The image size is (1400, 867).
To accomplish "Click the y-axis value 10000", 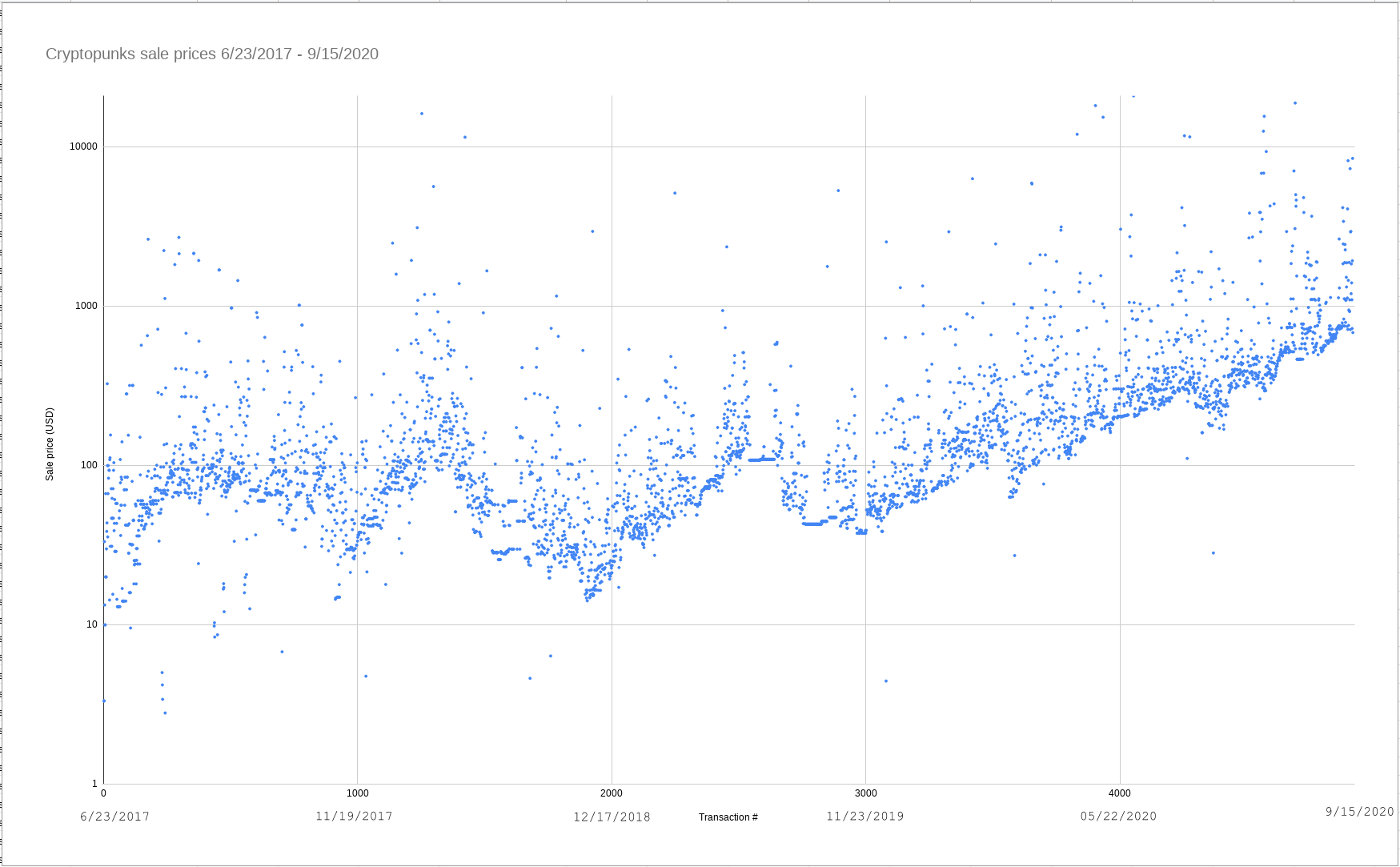I will pyautogui.click(x=83, y=147).
